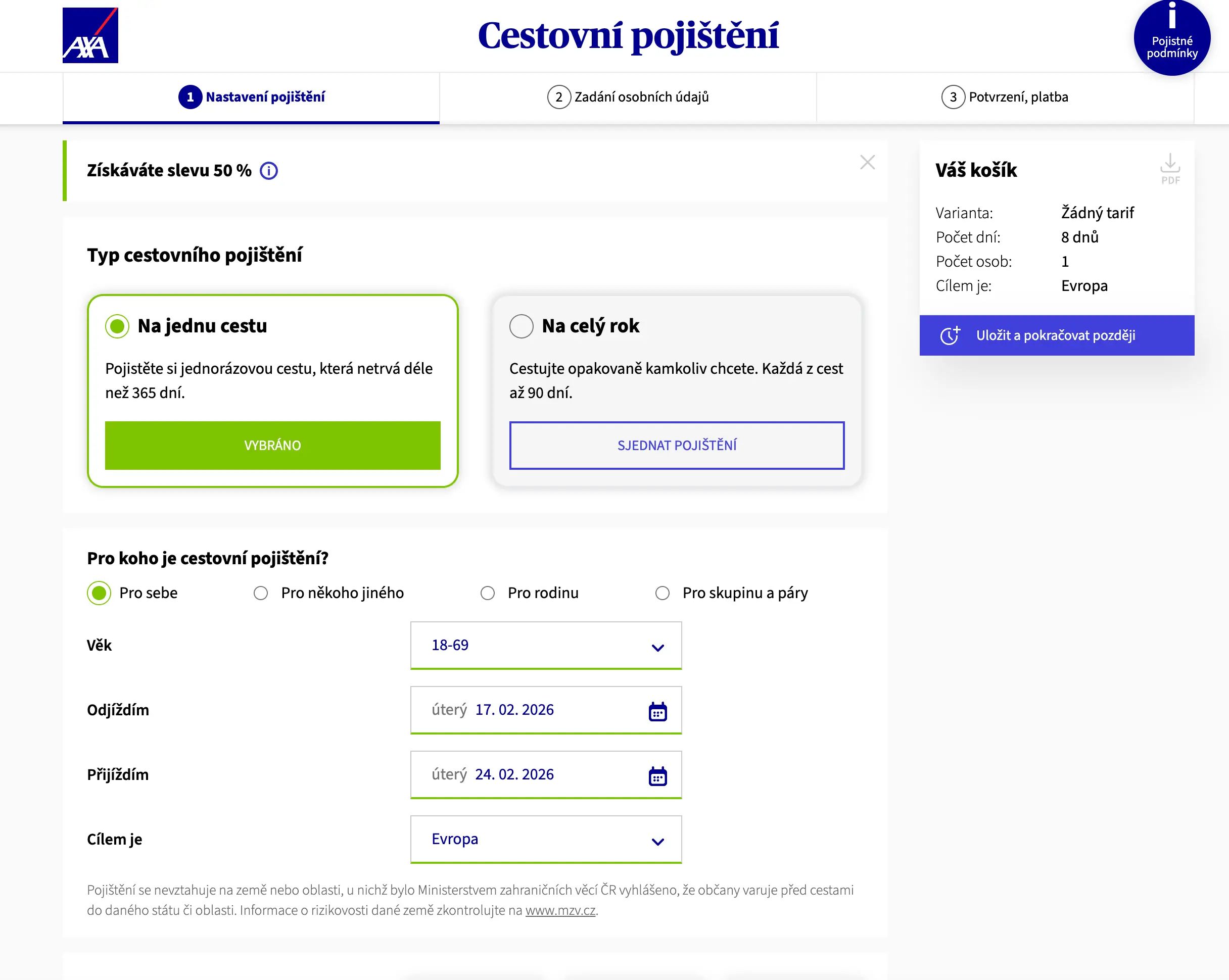Select Pro skupinu a páry option

click(x=663, y=593)
